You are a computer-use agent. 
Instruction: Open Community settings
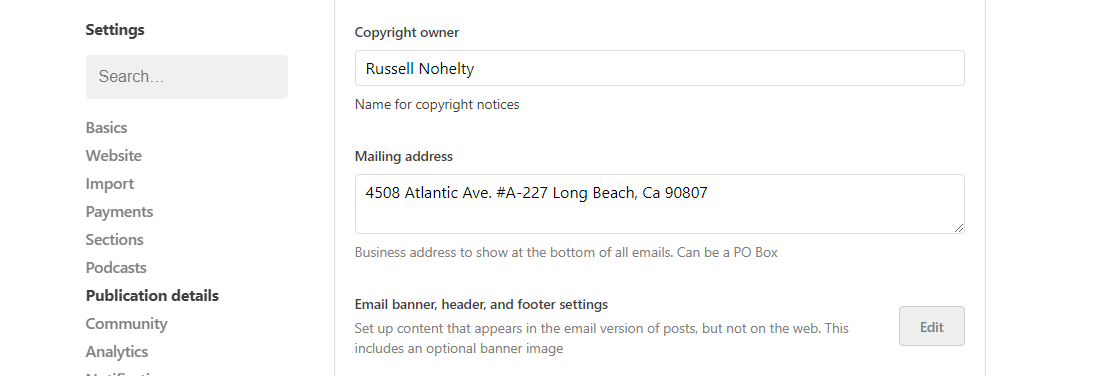click(x=126, y=324)
